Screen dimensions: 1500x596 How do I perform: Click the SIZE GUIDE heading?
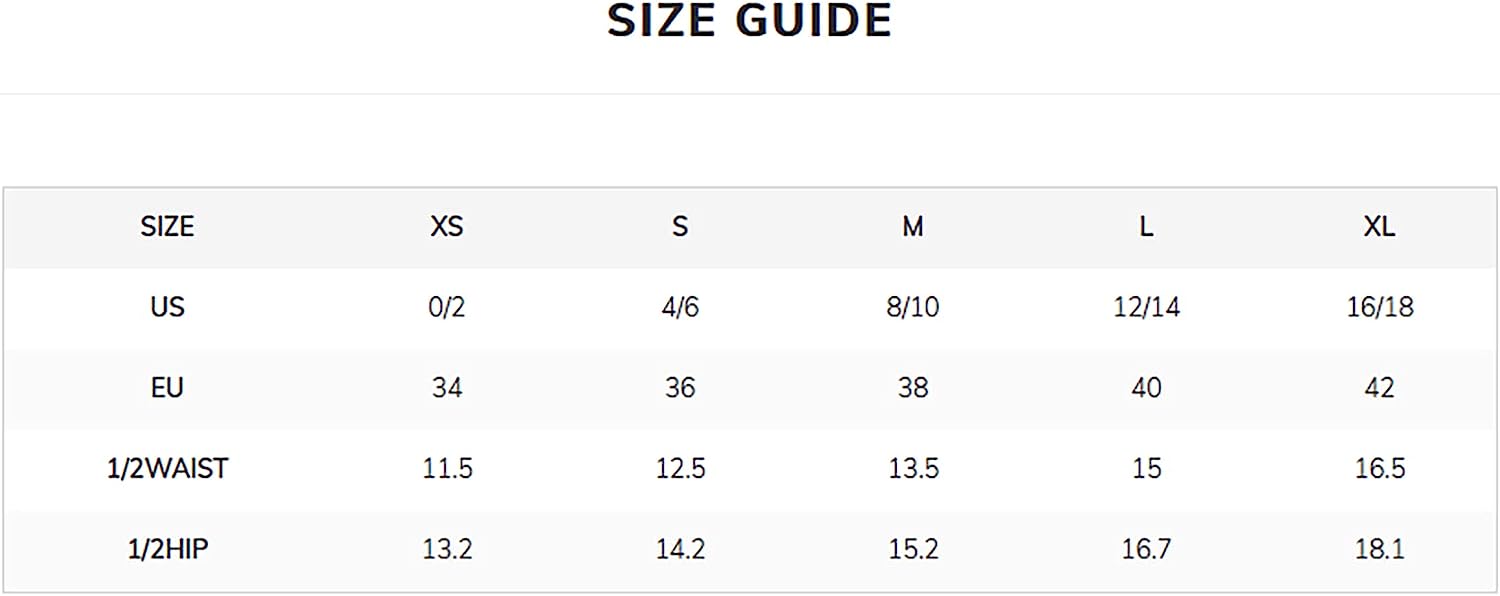coord(750,21)
